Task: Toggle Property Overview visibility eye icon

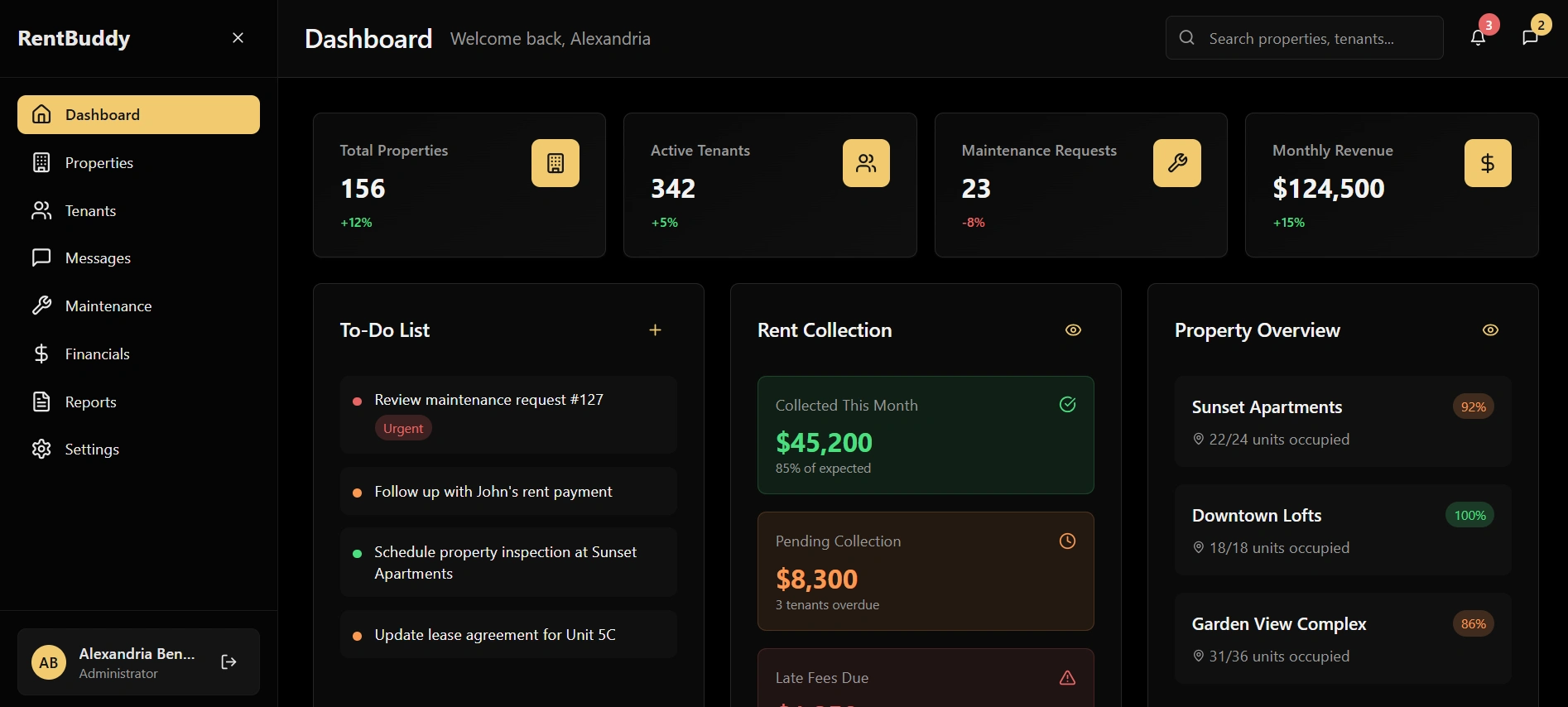Action: (x=1490, y=330)
